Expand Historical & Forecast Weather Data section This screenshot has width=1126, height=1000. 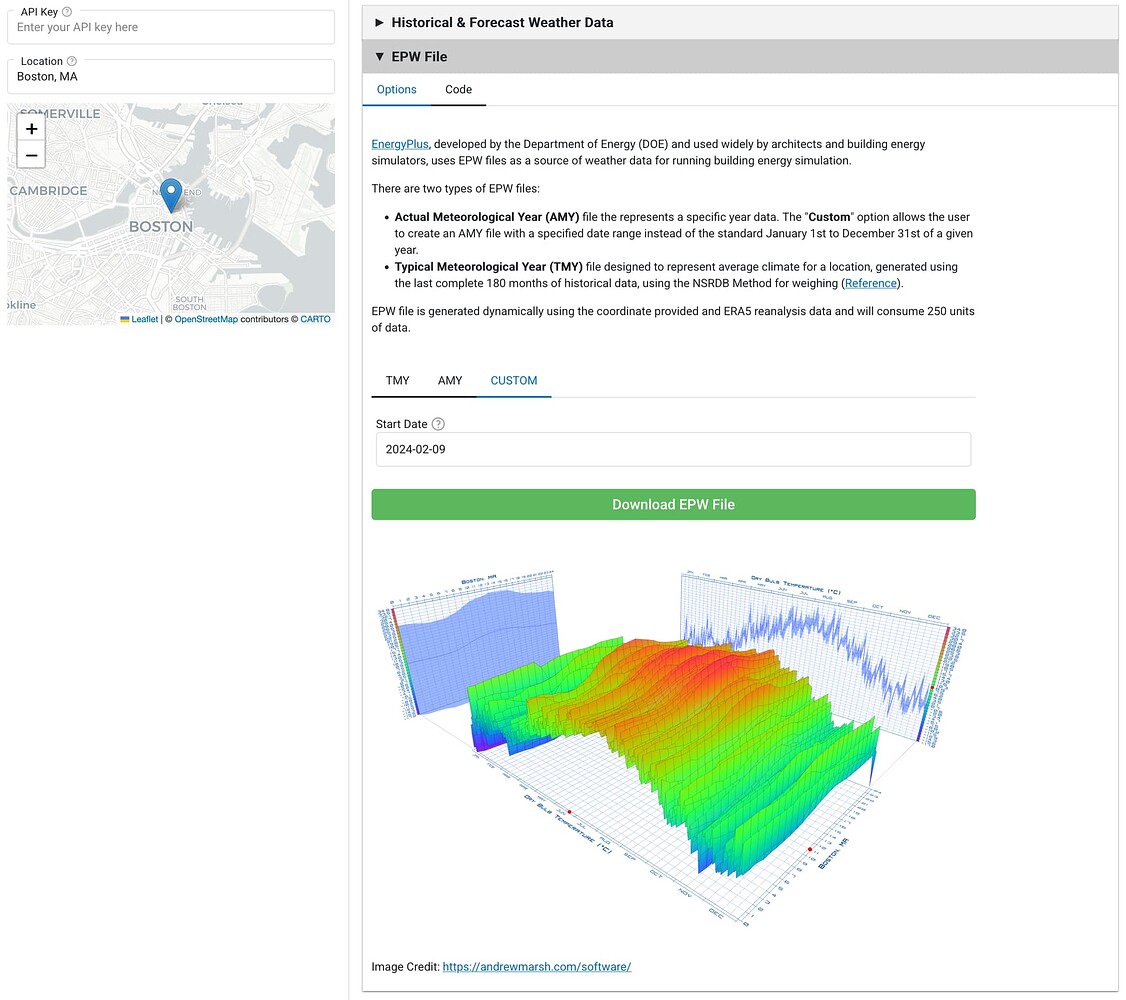click(x=502, y=22)
